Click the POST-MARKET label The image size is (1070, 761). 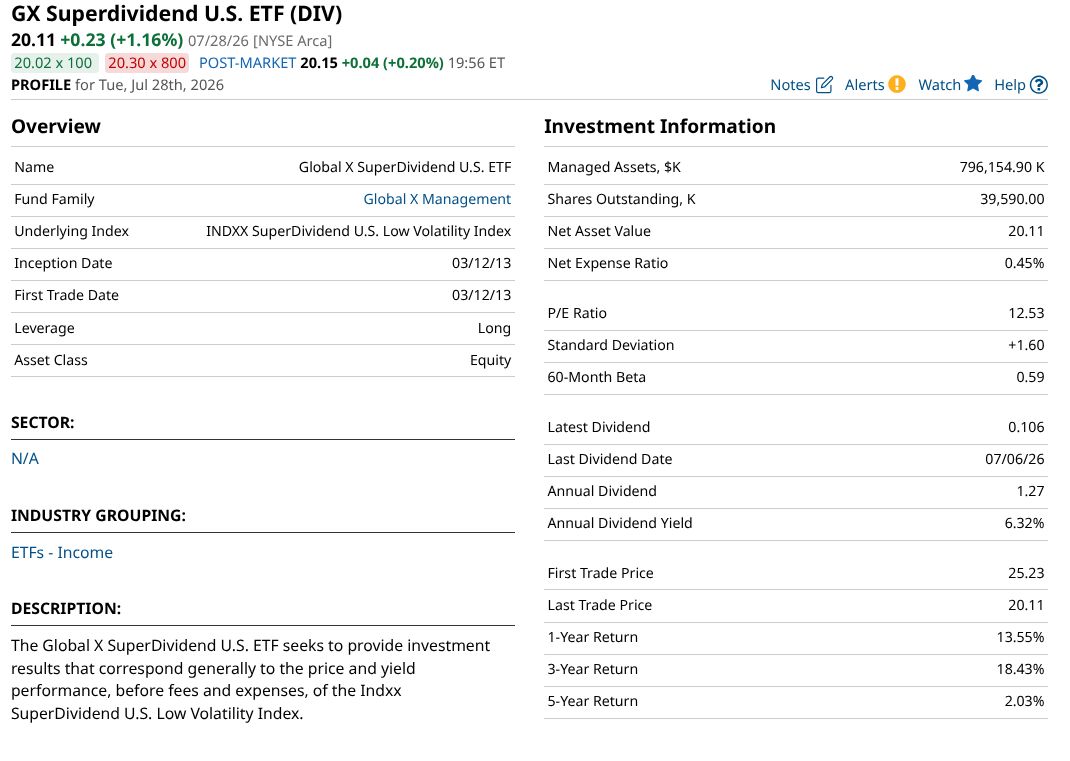pos(247,63)
